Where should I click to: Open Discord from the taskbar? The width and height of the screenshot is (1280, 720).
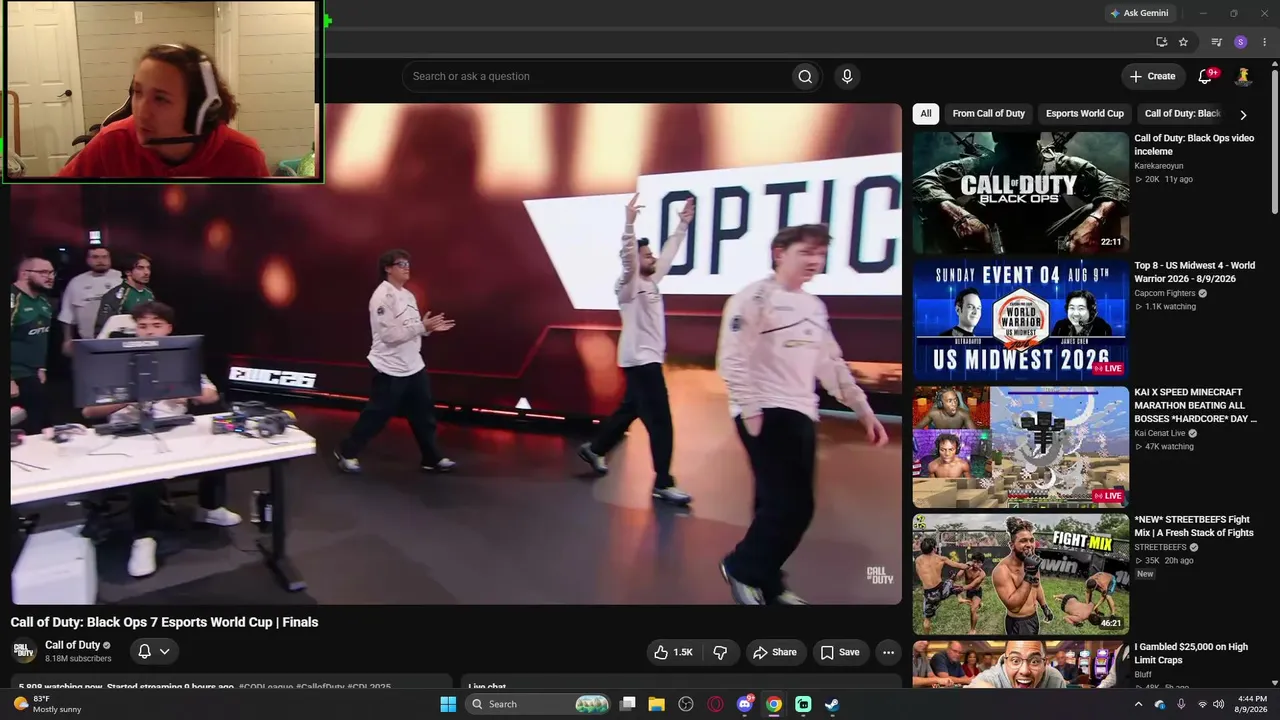point(745,704)
